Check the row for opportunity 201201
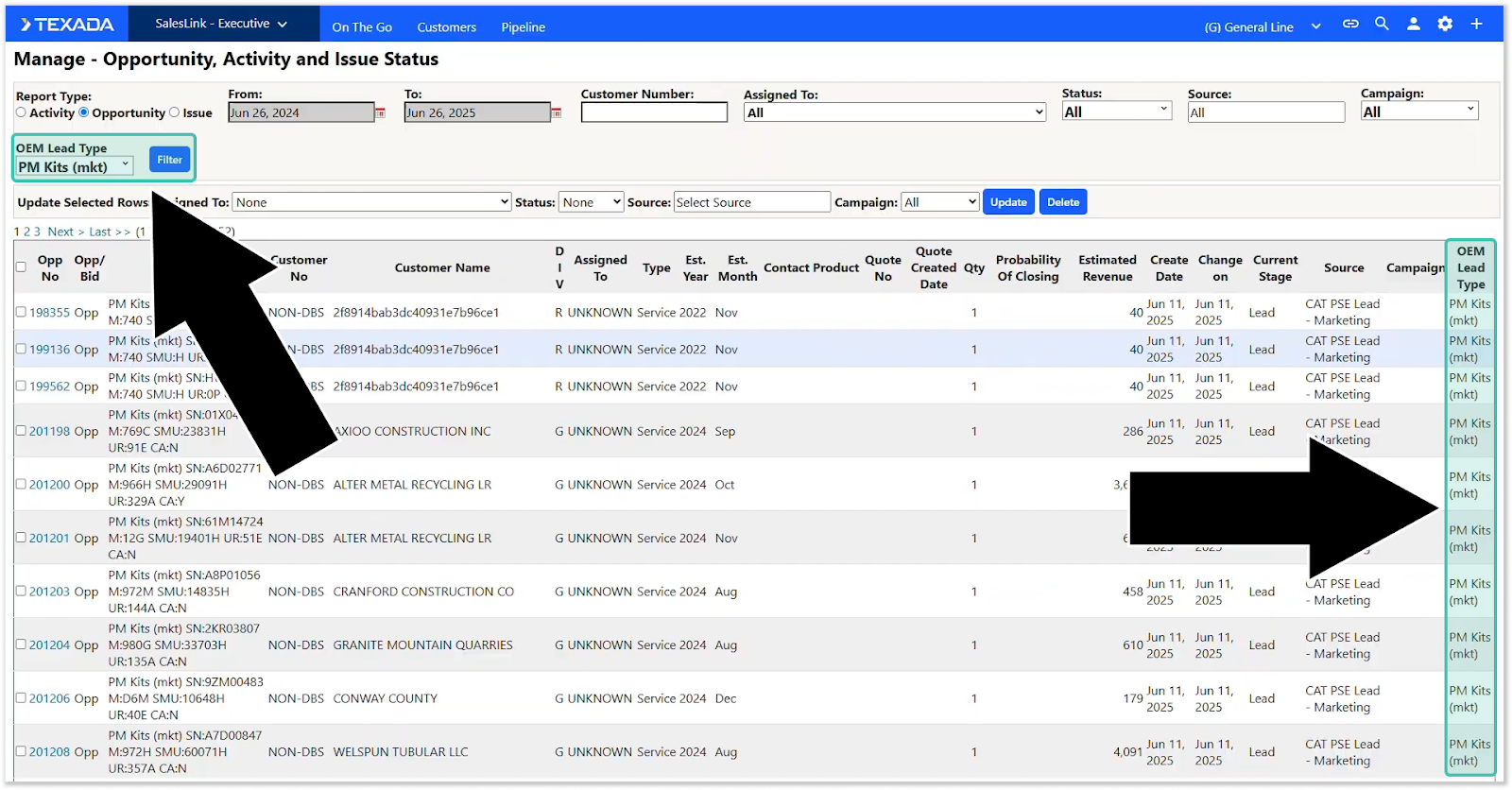Viewport: 1512px width, 790px height. [21, 538]
